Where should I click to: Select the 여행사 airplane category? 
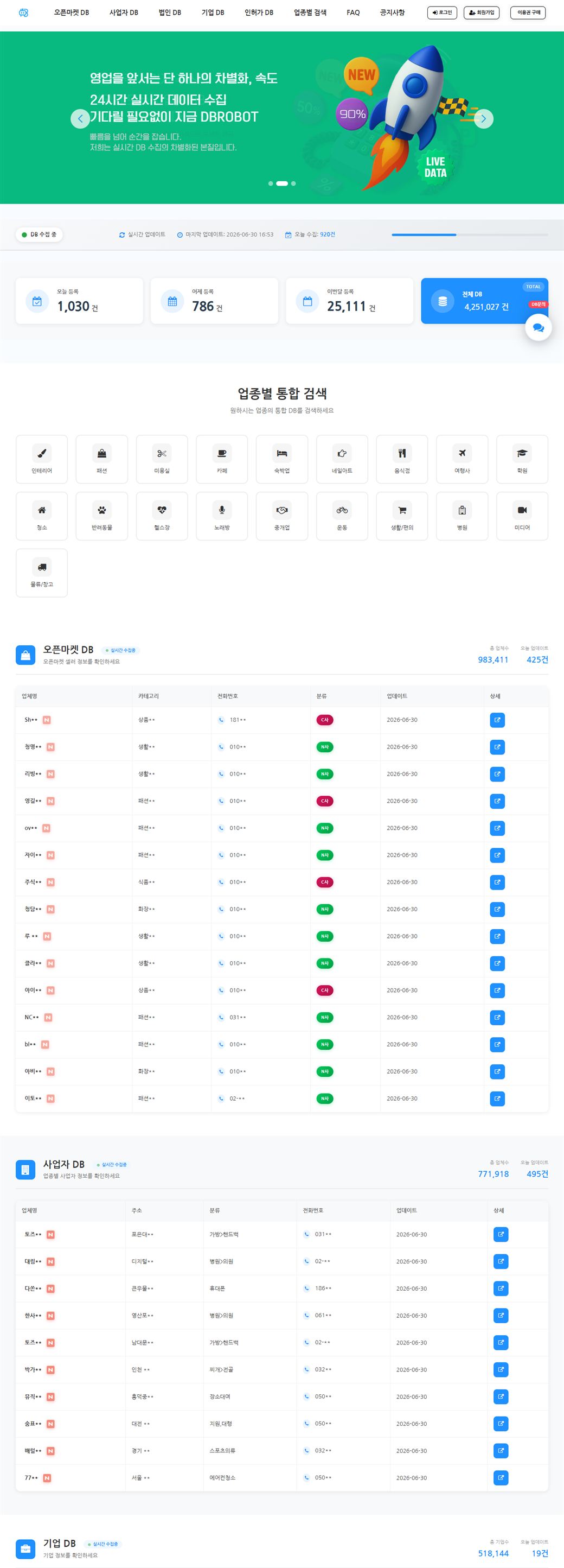coord(463,458)
